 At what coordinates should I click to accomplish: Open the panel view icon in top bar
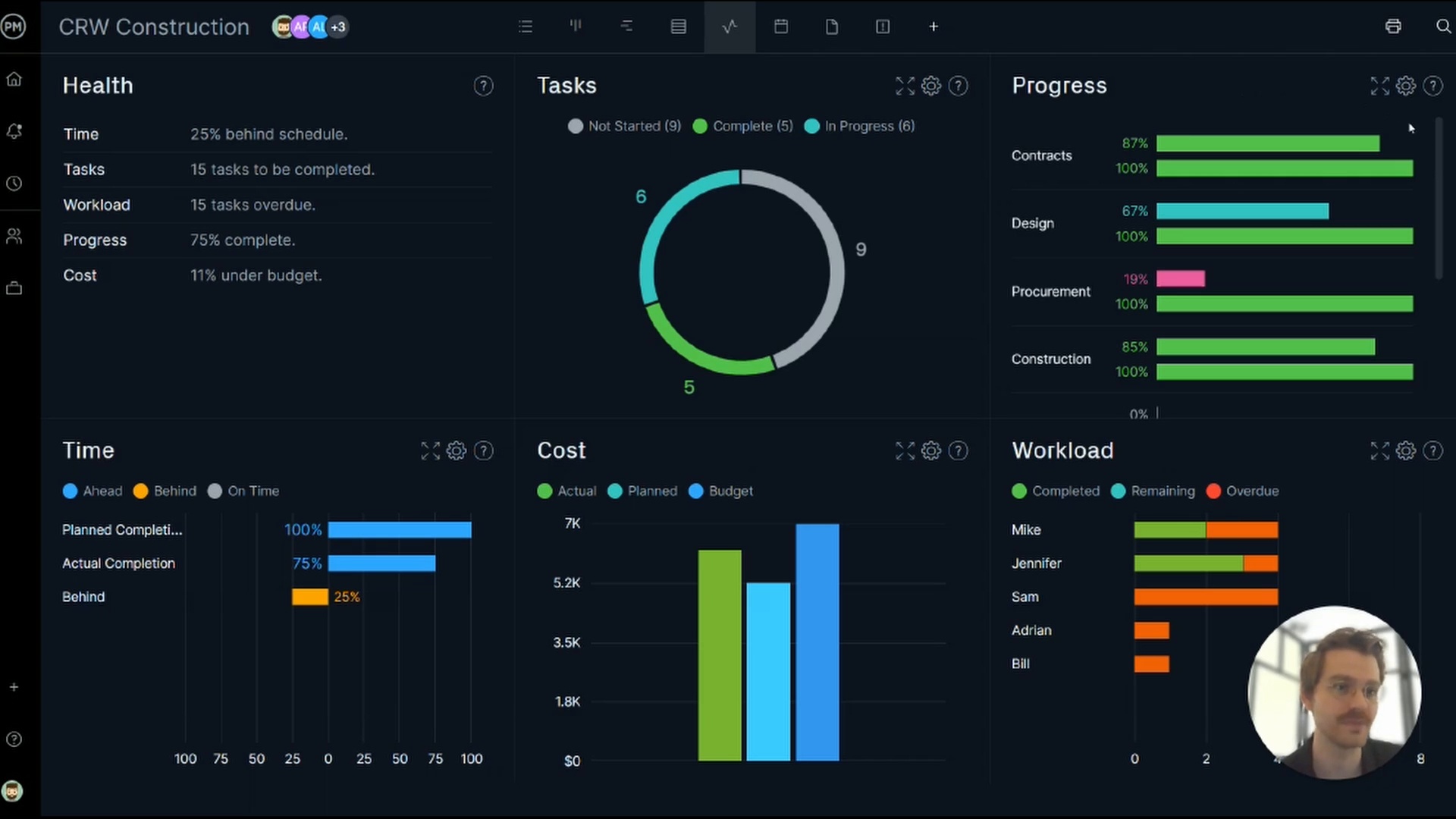click(x=883, y=27)
